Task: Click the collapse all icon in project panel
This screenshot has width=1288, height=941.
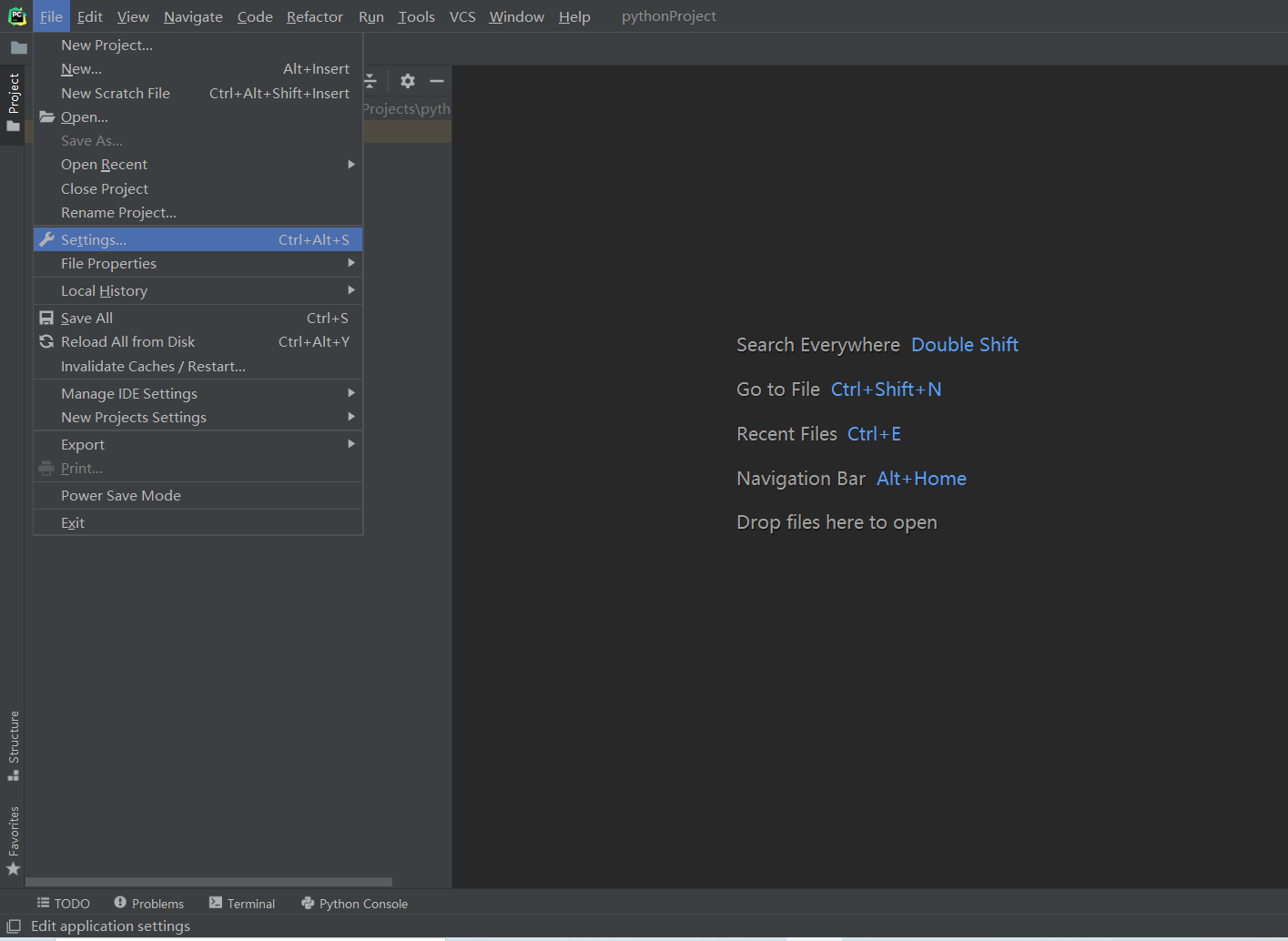Action: (x=370, y=81)
